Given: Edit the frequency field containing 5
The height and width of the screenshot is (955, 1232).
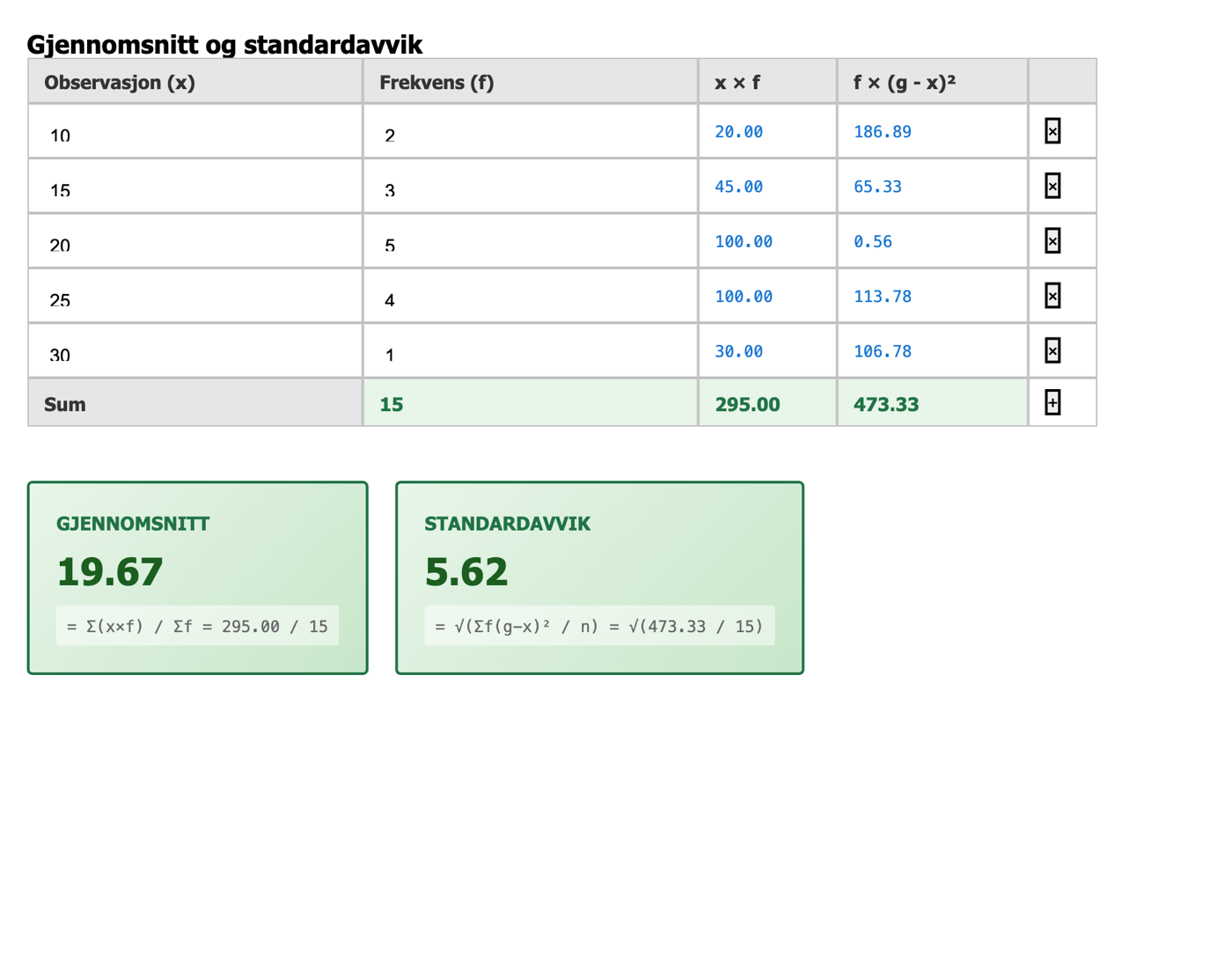Looking at the screenshot, I should 531,240.
